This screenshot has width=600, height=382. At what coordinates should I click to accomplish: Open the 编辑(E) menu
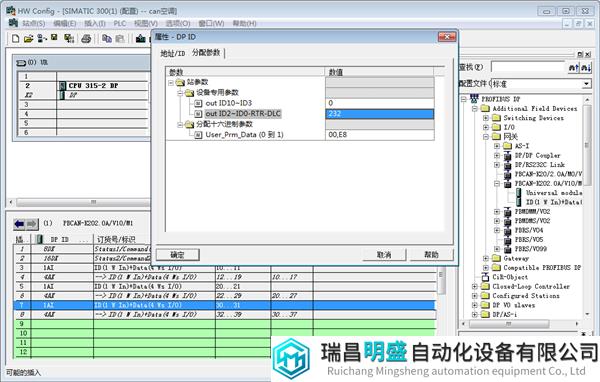(x=65, y=23)
